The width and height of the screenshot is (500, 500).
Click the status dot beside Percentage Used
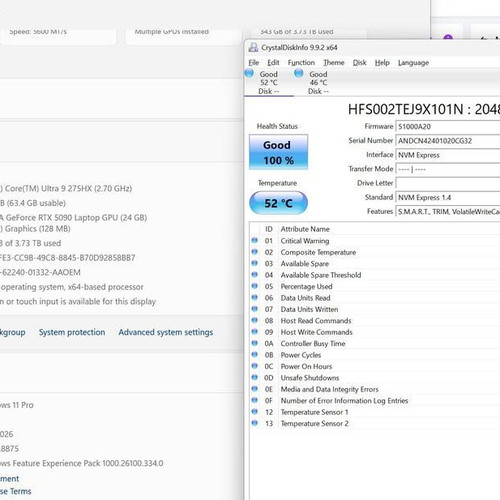point(255,286)
